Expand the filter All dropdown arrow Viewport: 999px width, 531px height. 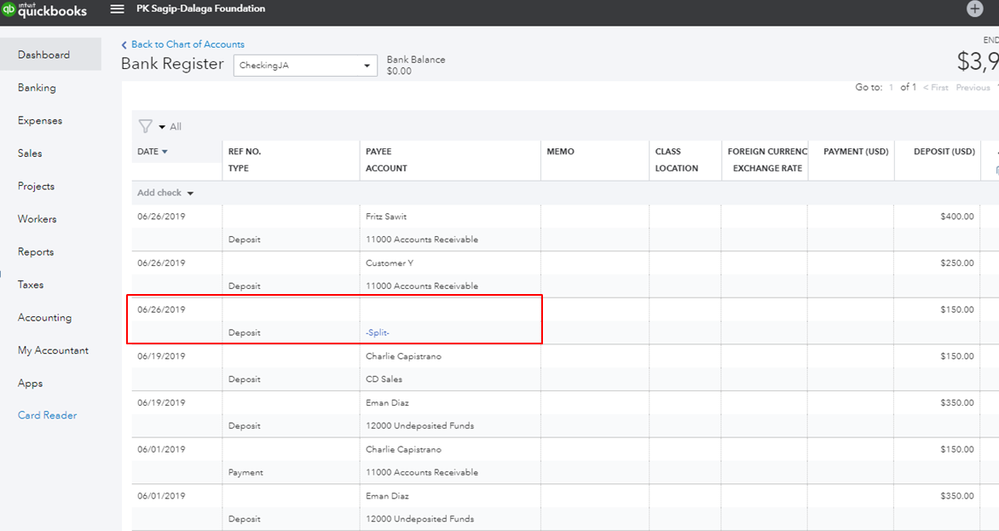tap(162, 127)
